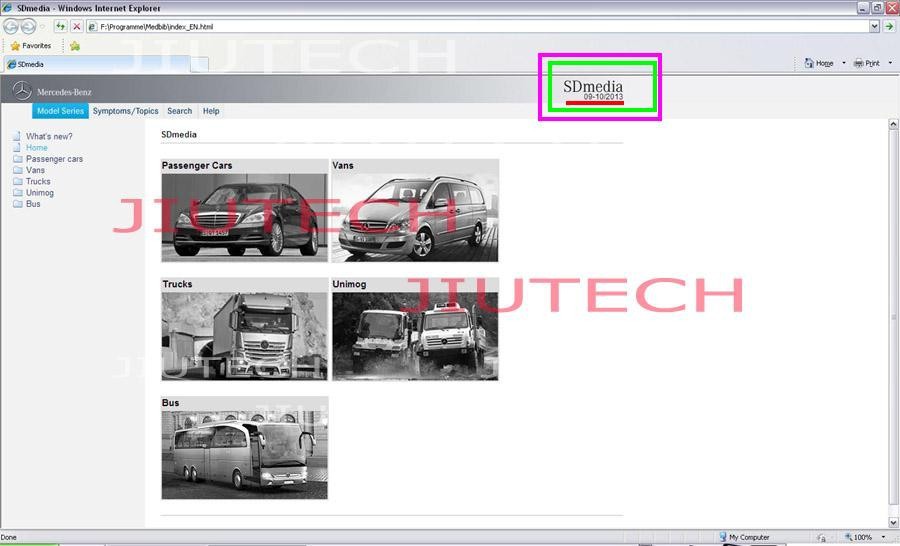Image resolution: width=900 pixels, height=546 pixels.
Task: Click the Unimog heading label
Action: 349,284
